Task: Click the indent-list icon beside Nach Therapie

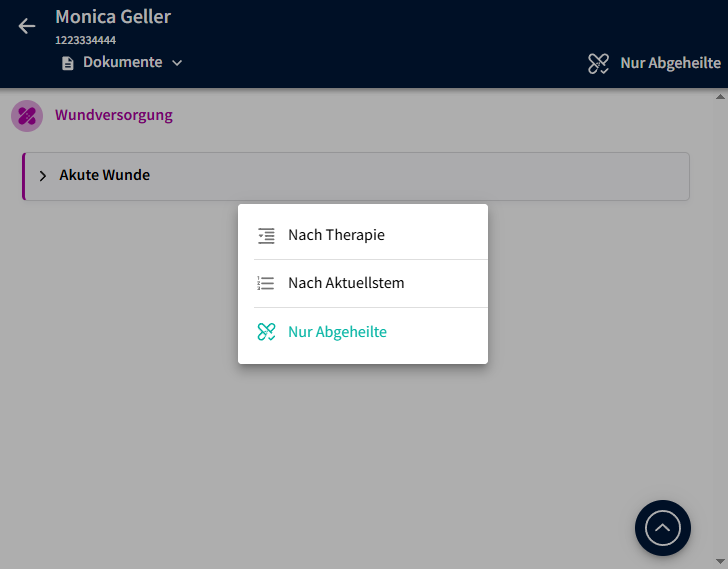Action: 265,236
